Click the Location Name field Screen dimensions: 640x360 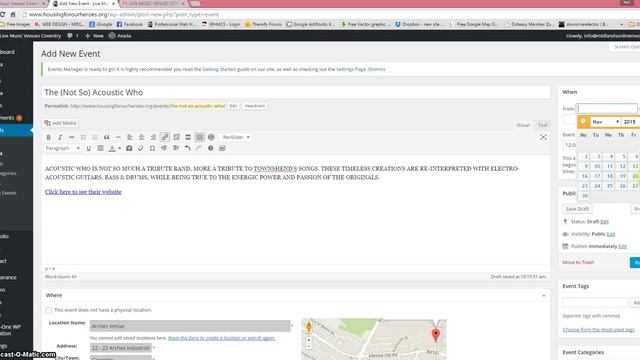coord(190,326)
